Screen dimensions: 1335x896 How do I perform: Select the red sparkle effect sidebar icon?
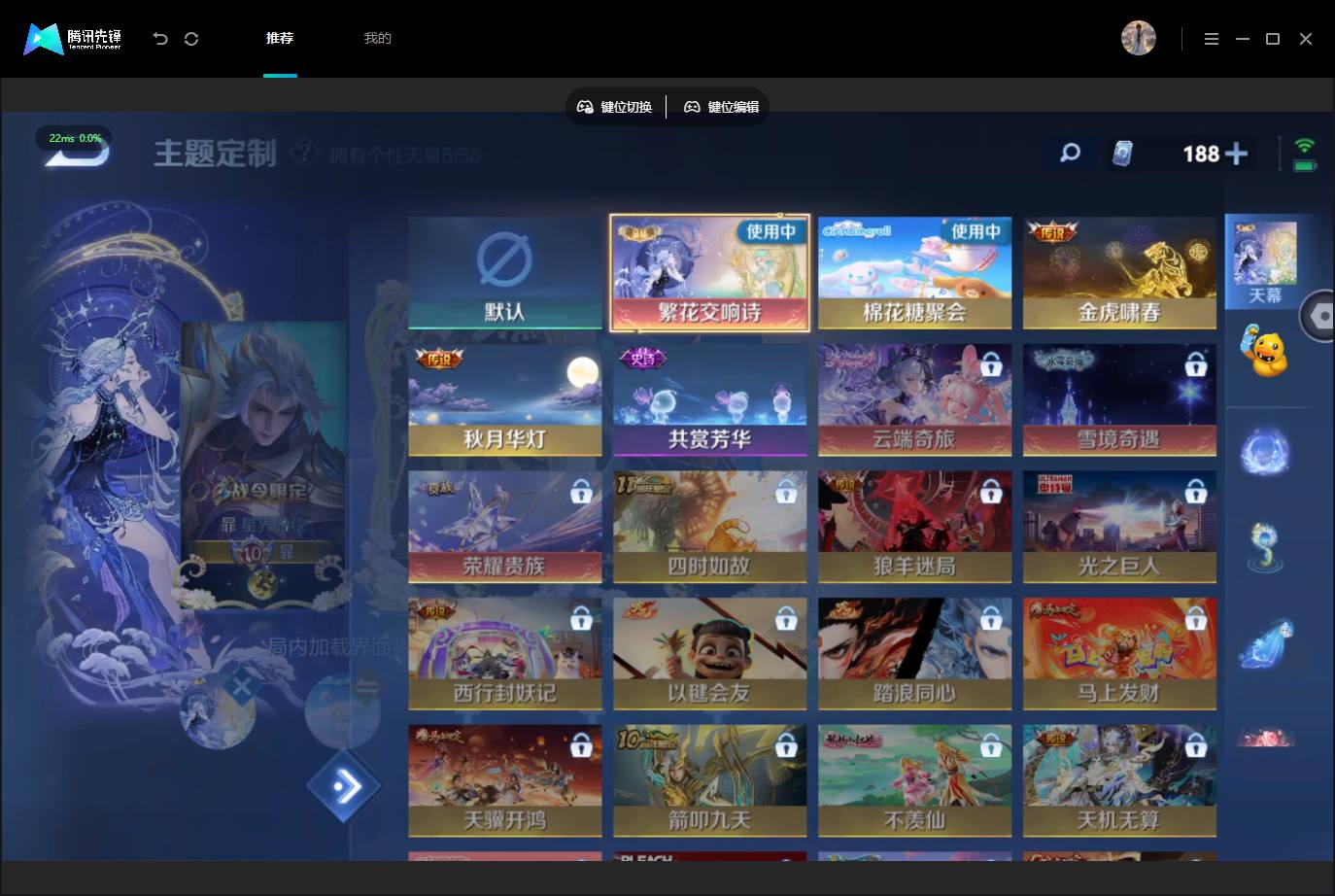(1264, 739)
